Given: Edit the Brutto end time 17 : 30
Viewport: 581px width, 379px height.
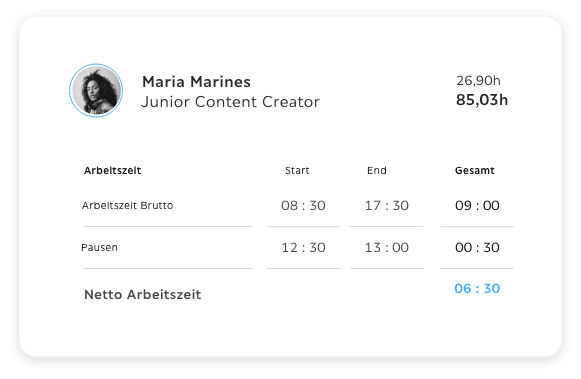Looking at the screenshot, I should 386,205.
